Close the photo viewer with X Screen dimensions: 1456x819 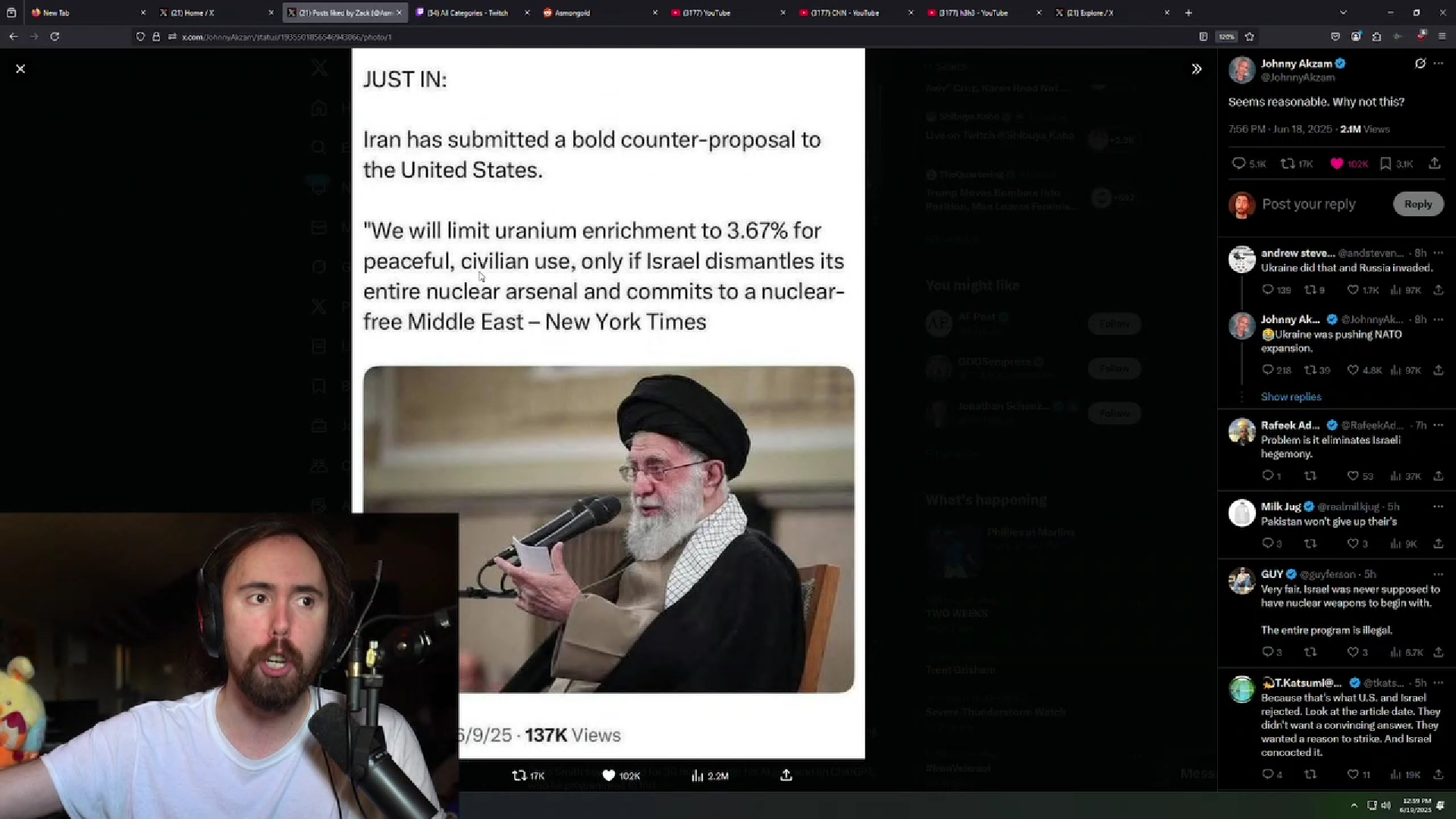point(20,69)
